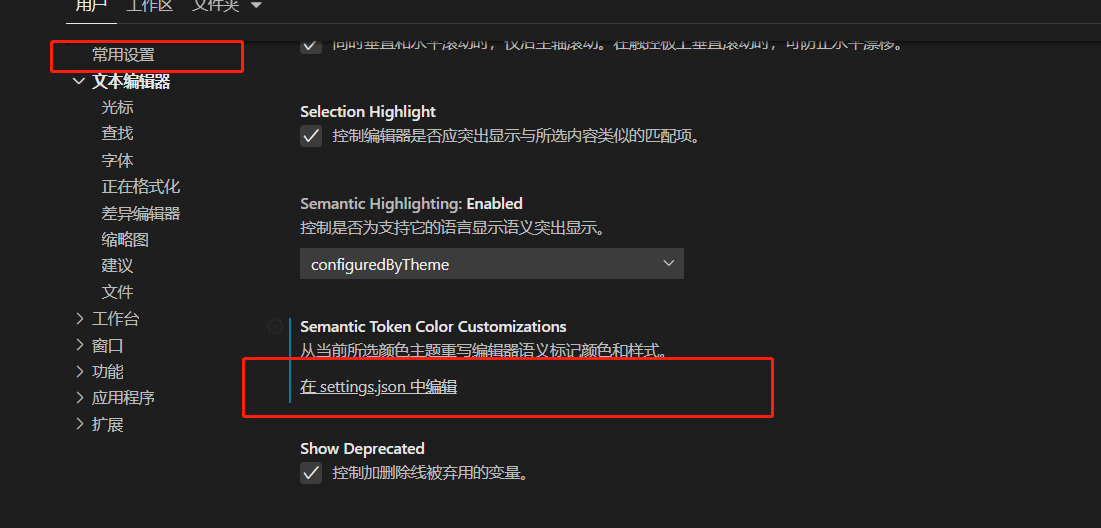Toggle the Selection Highlight checkbox
This screenshot has width=1101, height=528.
[311, 136]
